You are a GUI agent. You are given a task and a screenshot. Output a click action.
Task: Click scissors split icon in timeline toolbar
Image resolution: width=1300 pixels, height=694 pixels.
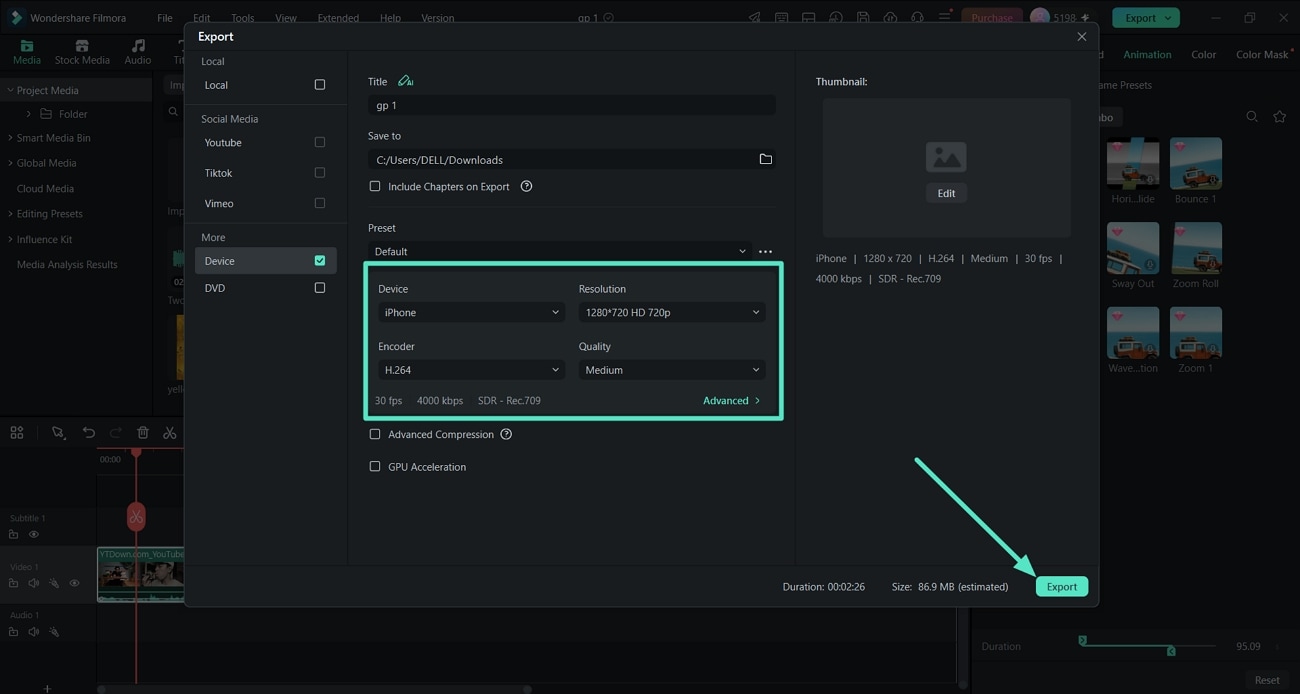pos(170,432)
